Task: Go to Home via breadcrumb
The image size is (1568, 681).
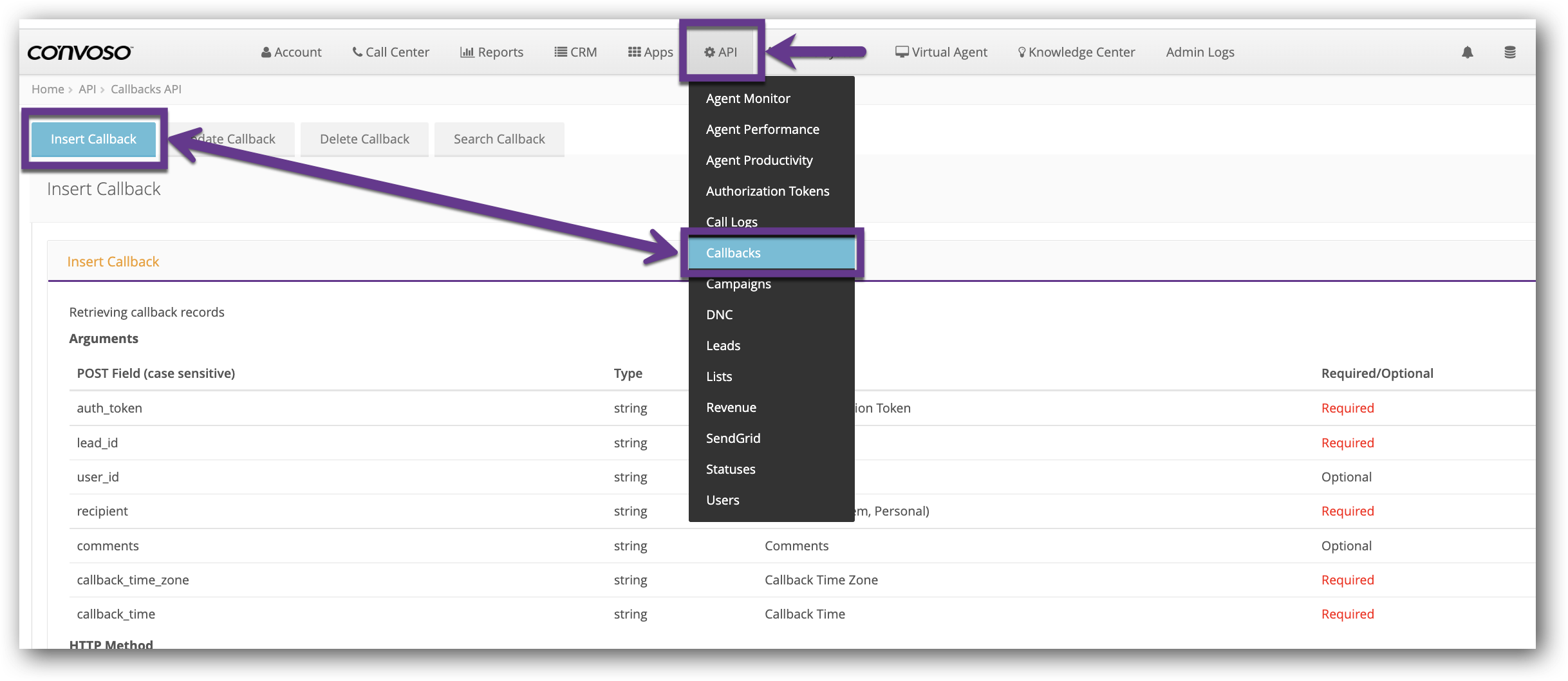Action: pyautogui.click(x=48, y=89)
